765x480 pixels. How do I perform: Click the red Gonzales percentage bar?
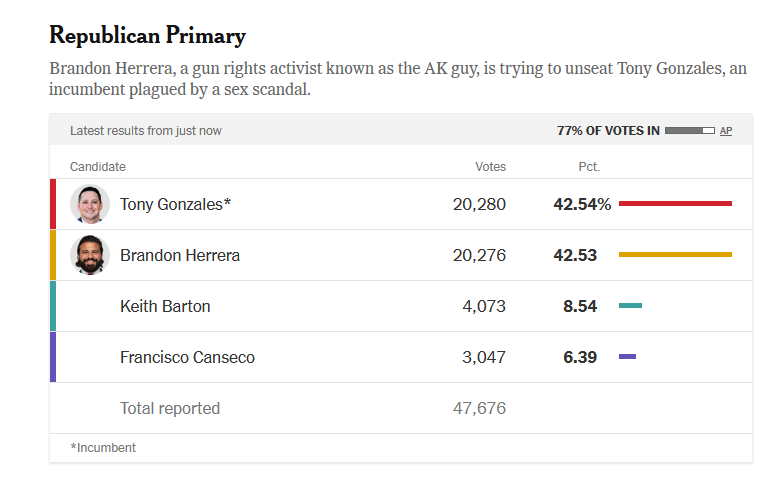click(675, 203)
